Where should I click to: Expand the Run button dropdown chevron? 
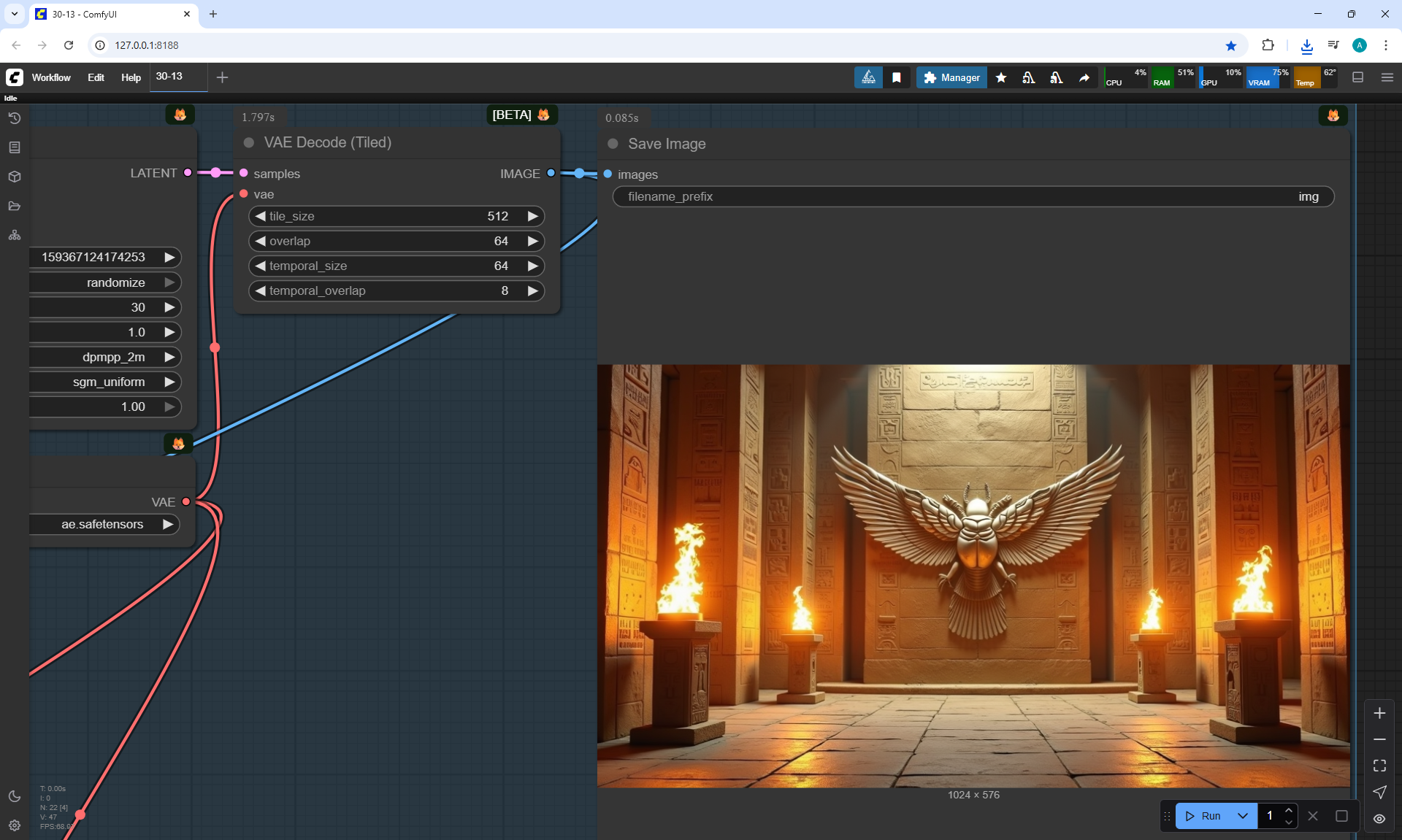coord(1243,816)
